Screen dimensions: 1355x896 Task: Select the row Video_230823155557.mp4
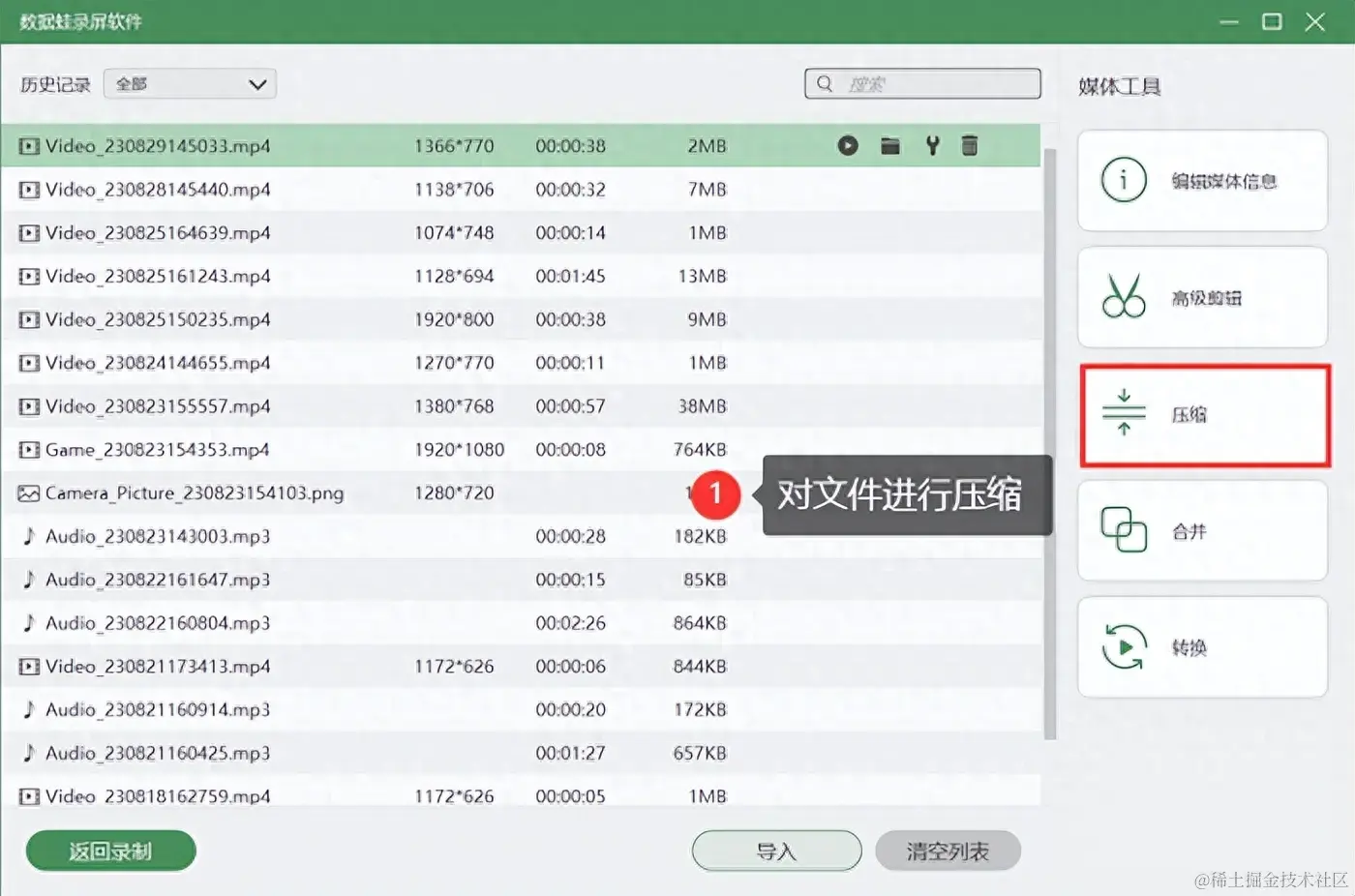[521, 406]
